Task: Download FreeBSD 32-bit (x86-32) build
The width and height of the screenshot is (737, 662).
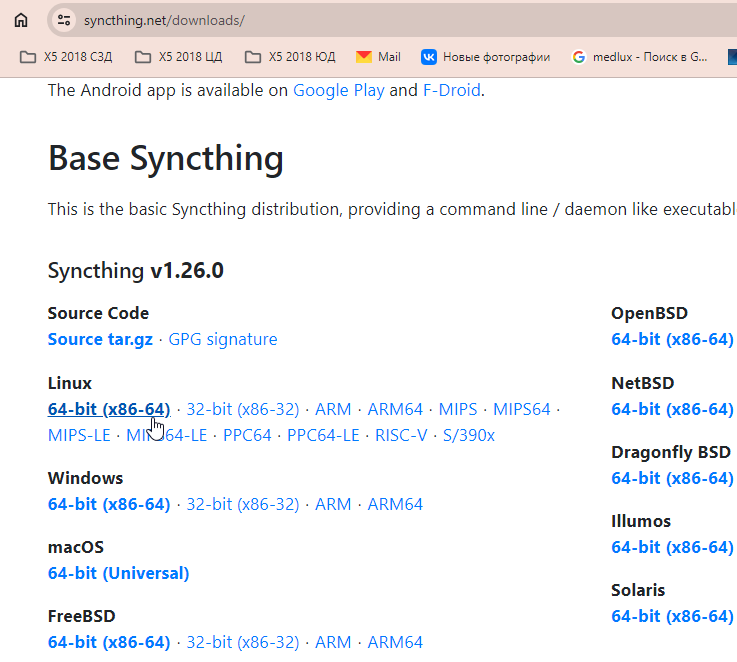Action: (x=243, y=643)
